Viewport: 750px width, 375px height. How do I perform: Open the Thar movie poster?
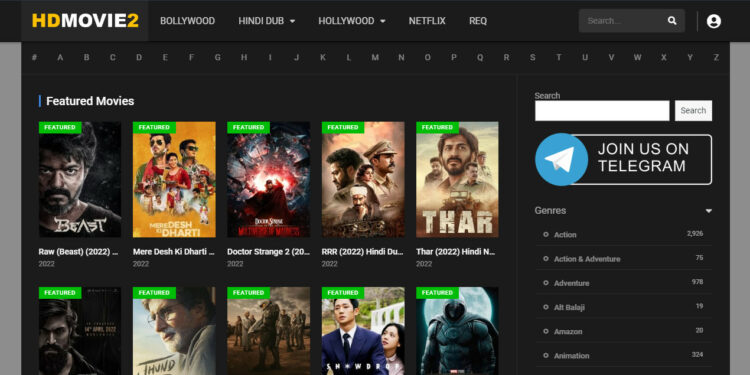click(457, 179)
